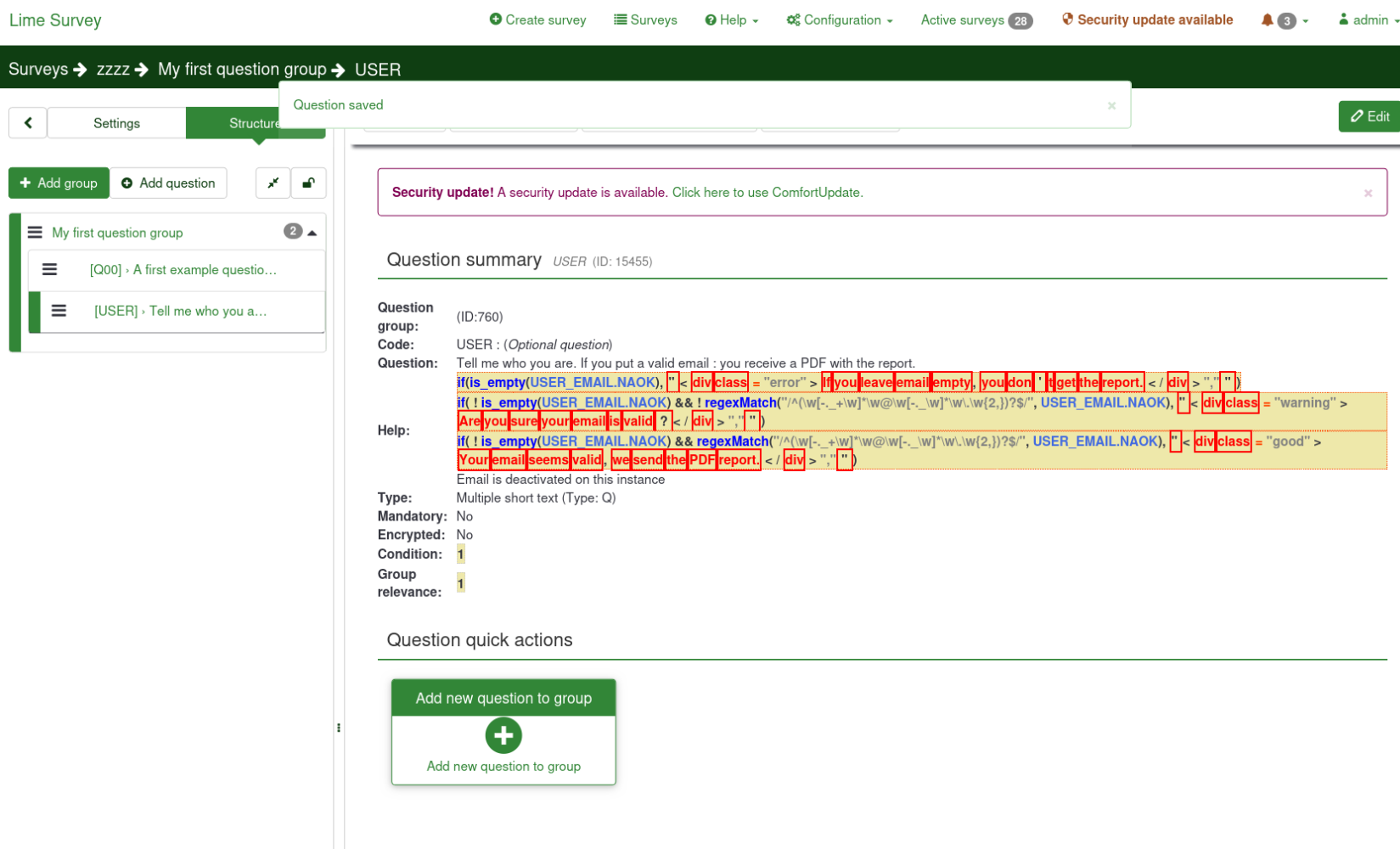Click here to use ComfortUpdate link
The image size is (1400, 849).
click(767, 193)
